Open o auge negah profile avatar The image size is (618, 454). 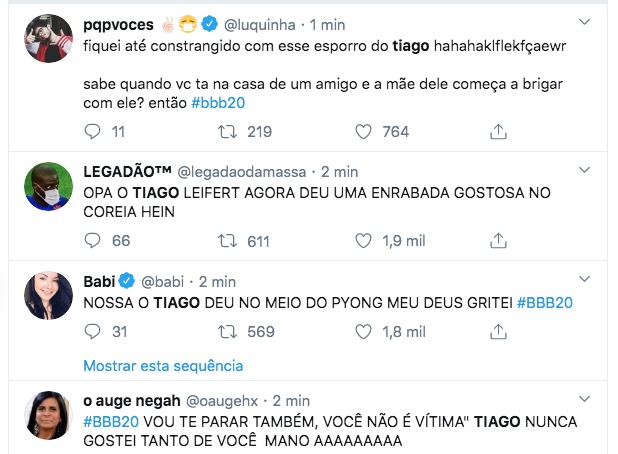pyautogui.click(x=48, y=416)
